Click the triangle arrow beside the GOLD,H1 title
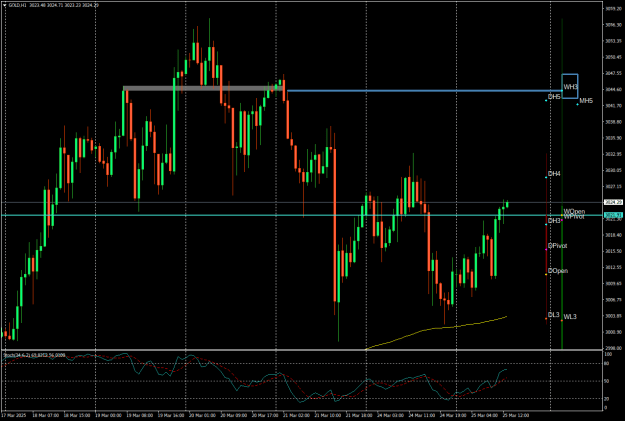This screenshot has height=421, width=625. 4,5
